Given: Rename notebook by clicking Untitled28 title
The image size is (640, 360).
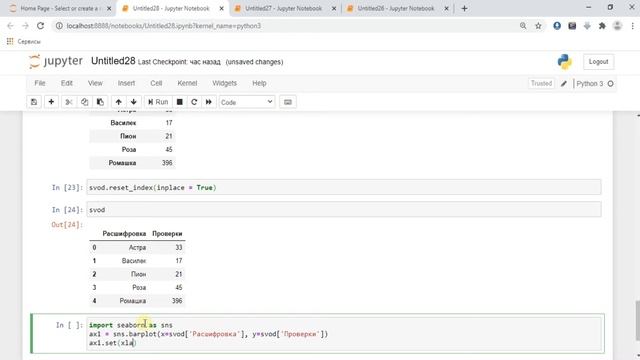Looking at the screenshot, I should click(x=113, y=61).
